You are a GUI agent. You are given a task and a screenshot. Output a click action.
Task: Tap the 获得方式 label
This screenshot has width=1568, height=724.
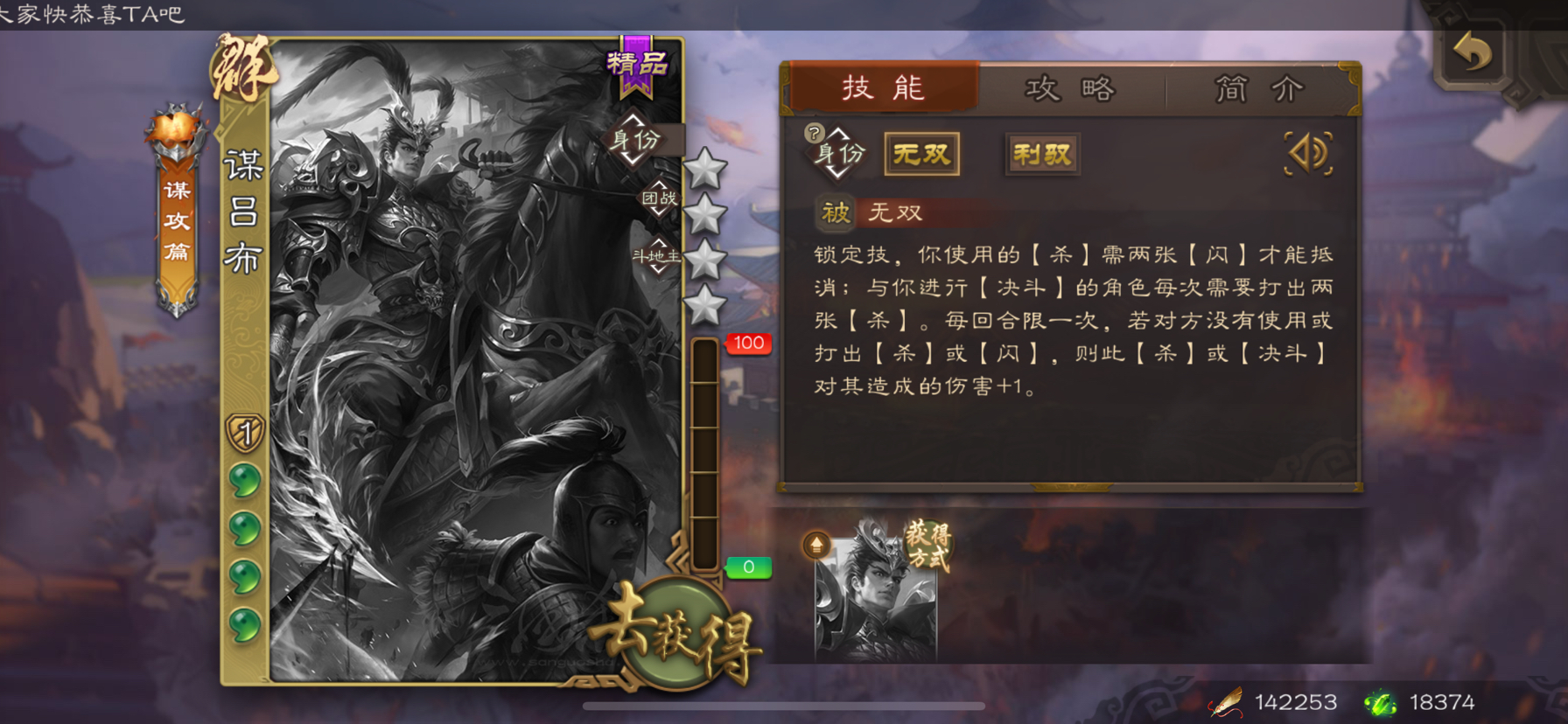tap(927, 545)
